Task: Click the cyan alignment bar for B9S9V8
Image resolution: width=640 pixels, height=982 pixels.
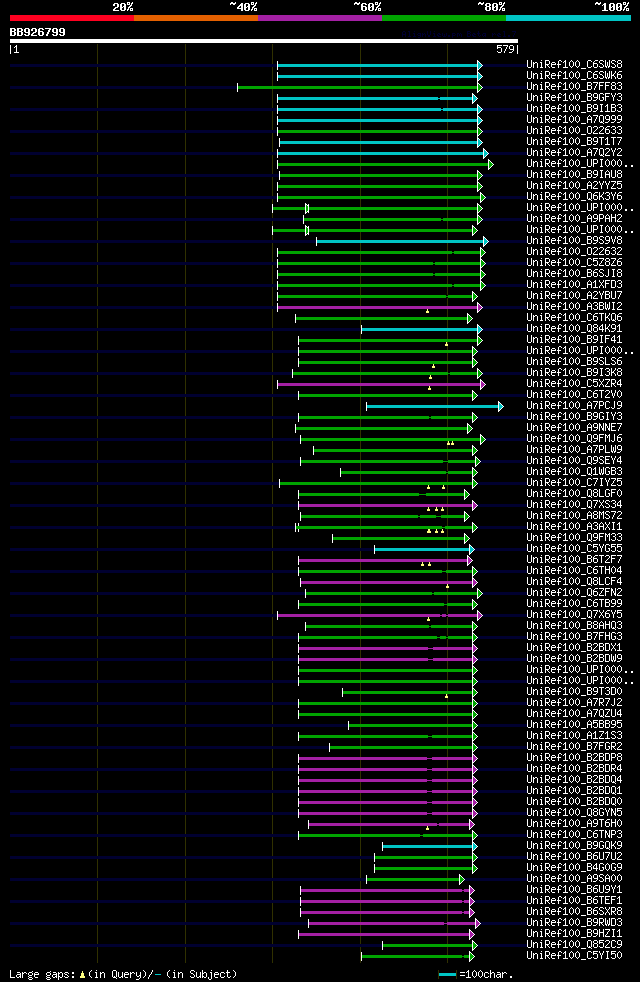Action: (401, 241)
